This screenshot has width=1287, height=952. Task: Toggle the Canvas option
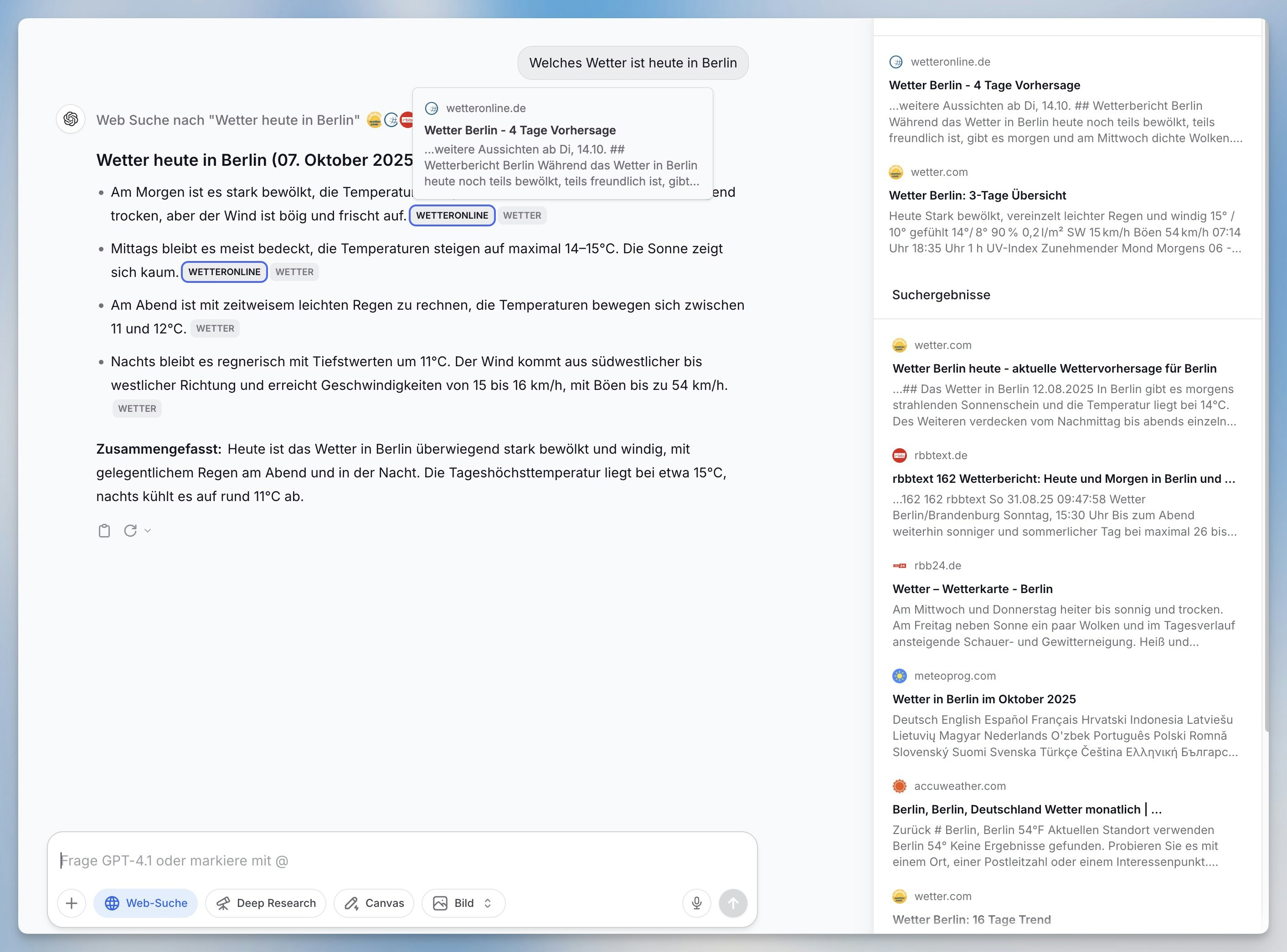pos(374,903)
